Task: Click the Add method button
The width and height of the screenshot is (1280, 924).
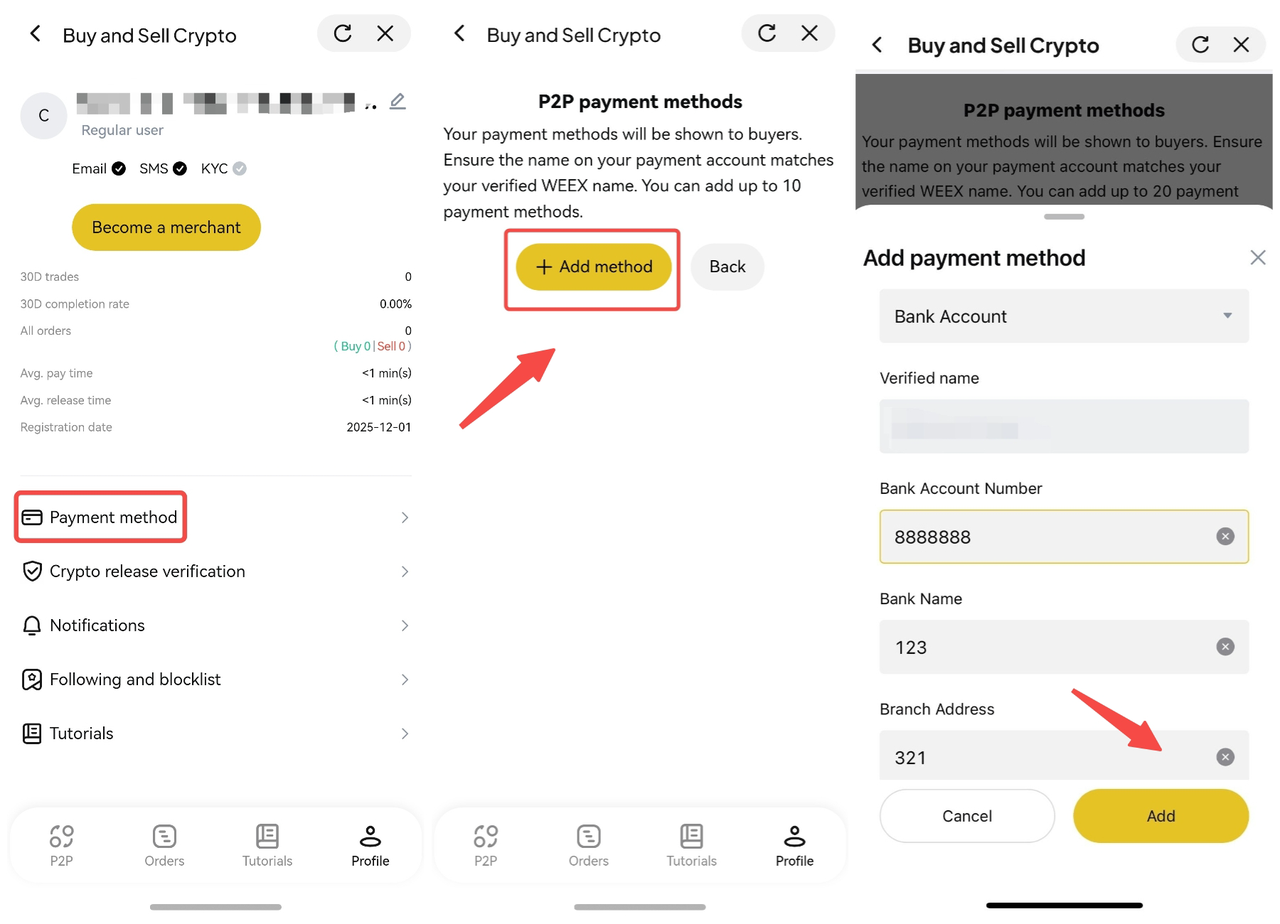Action: (594, 267)
